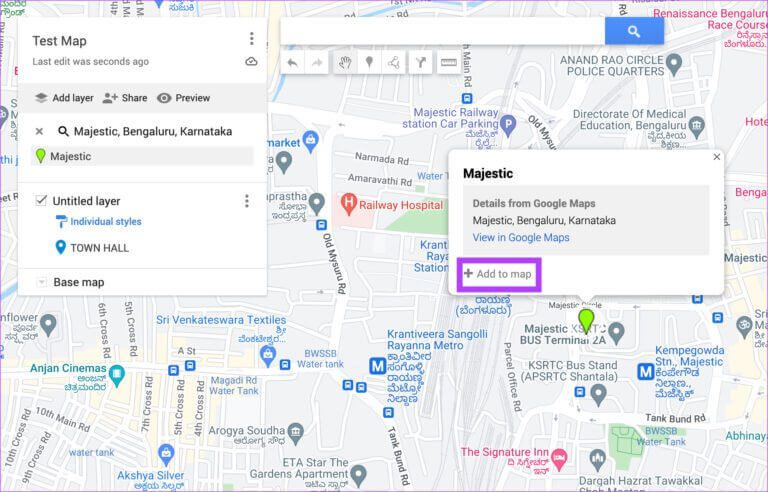The width and height of the screenshot is (768, 492).
Task: Select the hand pan tool
Action: [345, 63]
